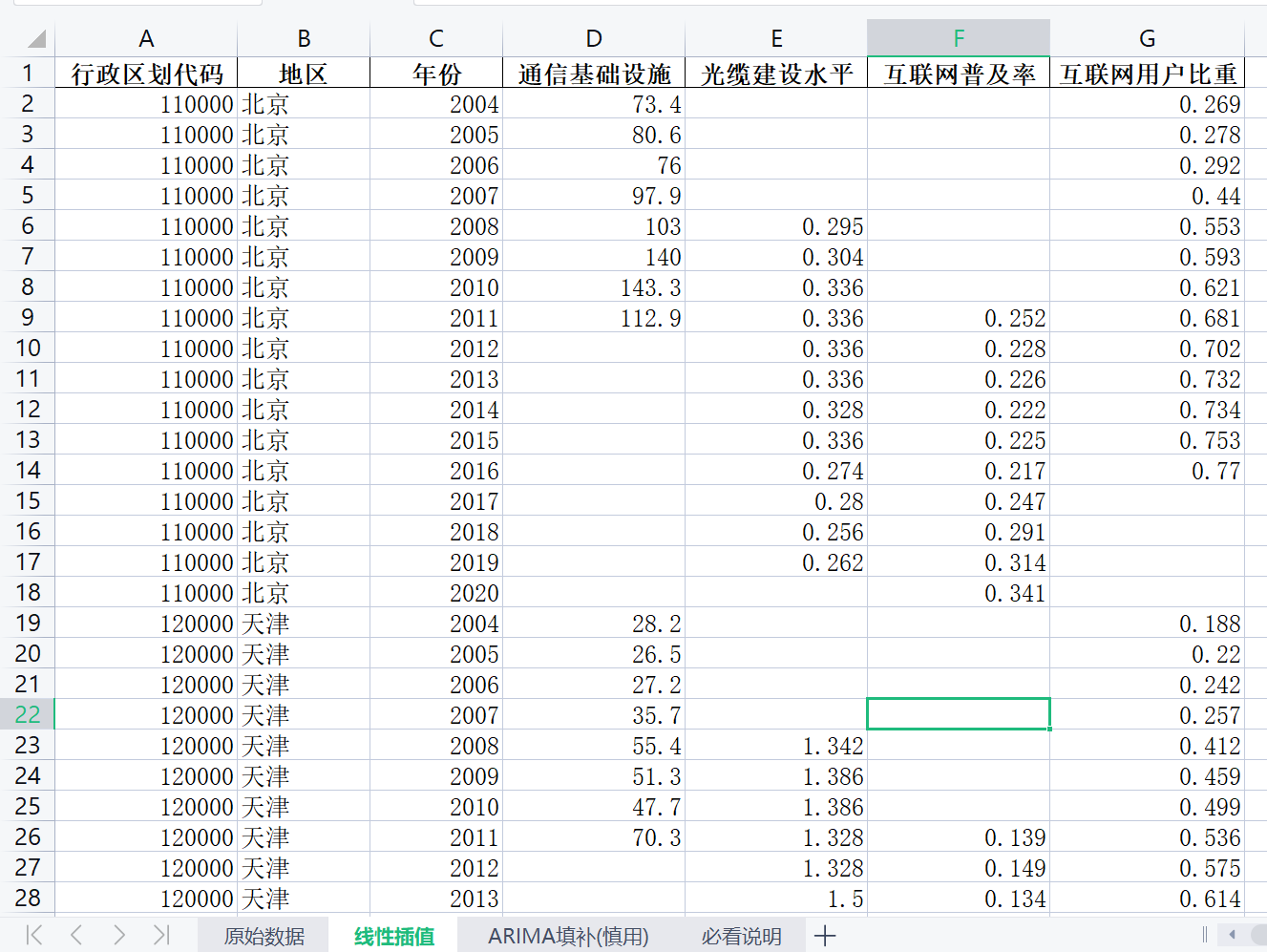The height and width of the screenshot is (952, 1267).
Task: Click the 天津 cell in row 19
Action: coord(304,623)
